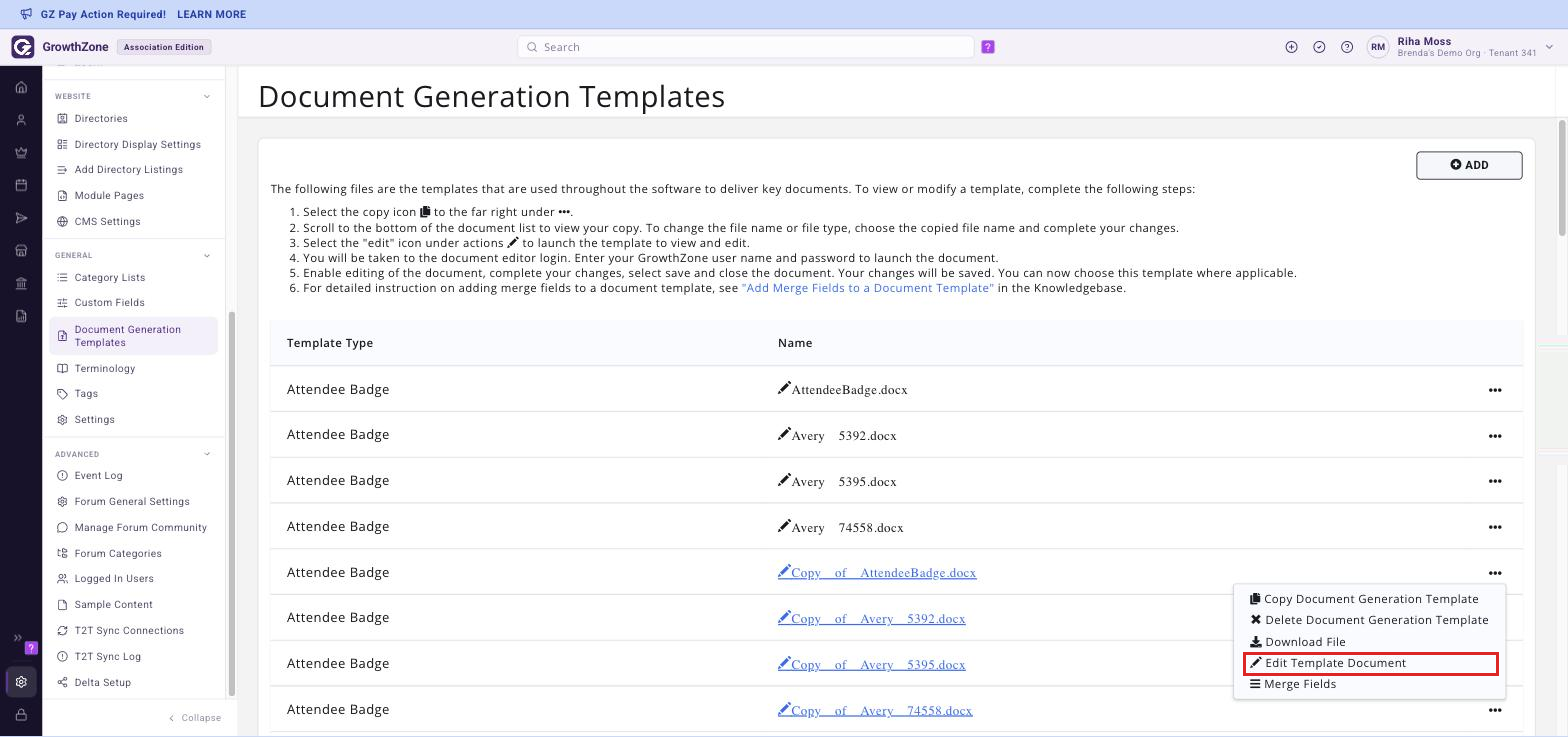The image size is (1568, 737).
Task: Open Event Log under Advanced
Action: tap(98, 476)
